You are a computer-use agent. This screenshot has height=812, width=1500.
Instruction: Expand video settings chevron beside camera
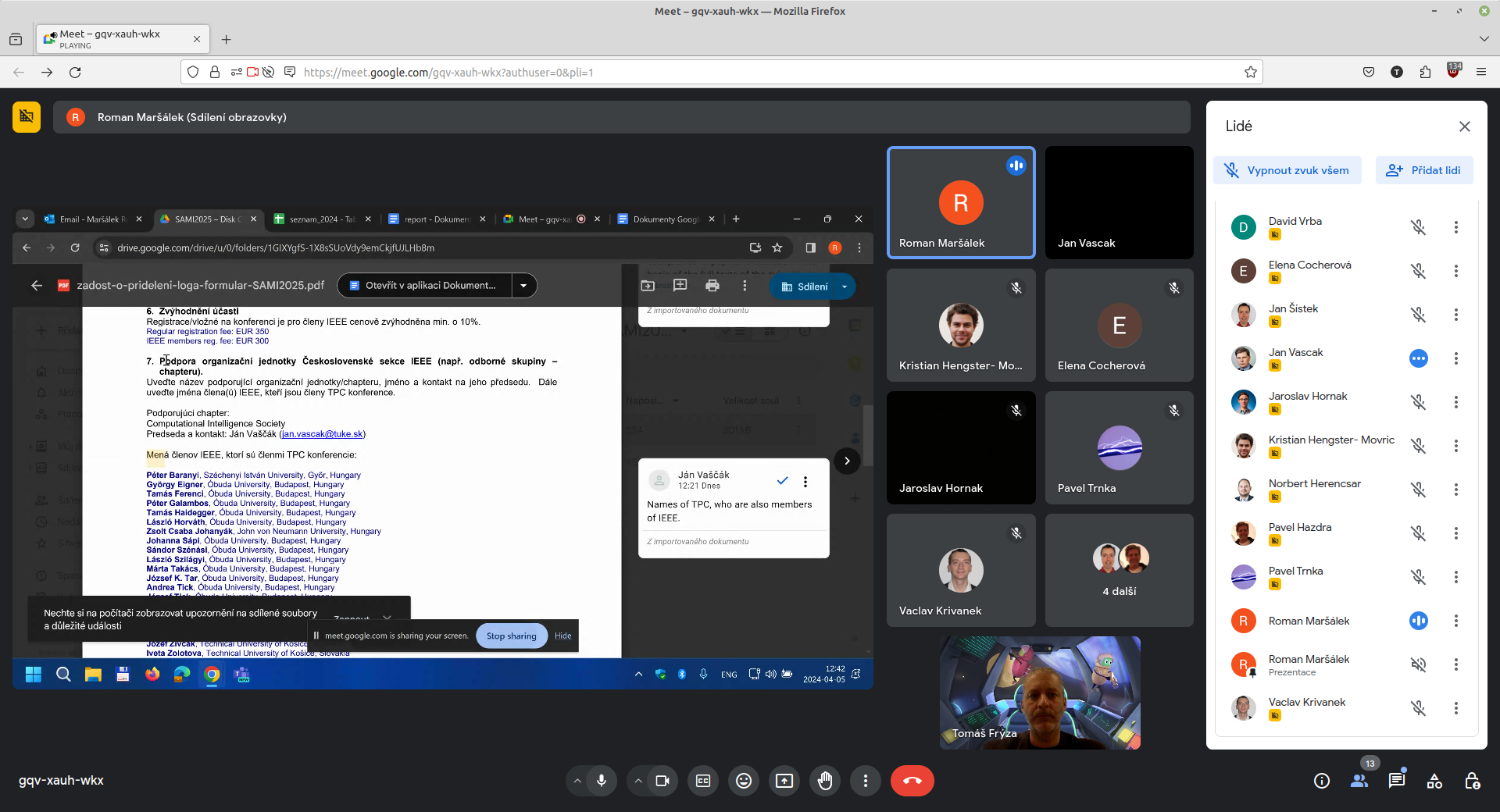[638, 781]
